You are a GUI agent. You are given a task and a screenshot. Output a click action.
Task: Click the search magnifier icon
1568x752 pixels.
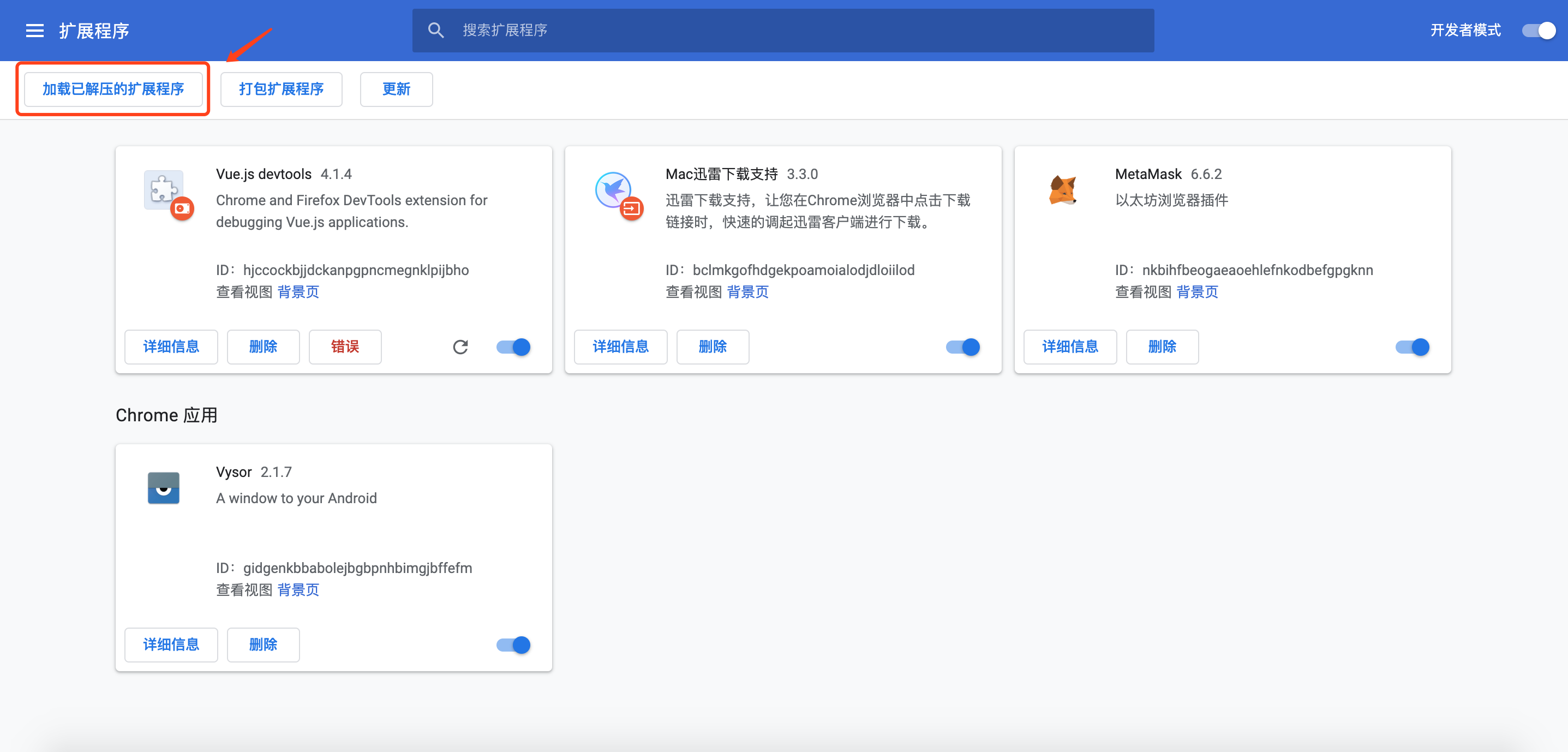coord(436,30)
